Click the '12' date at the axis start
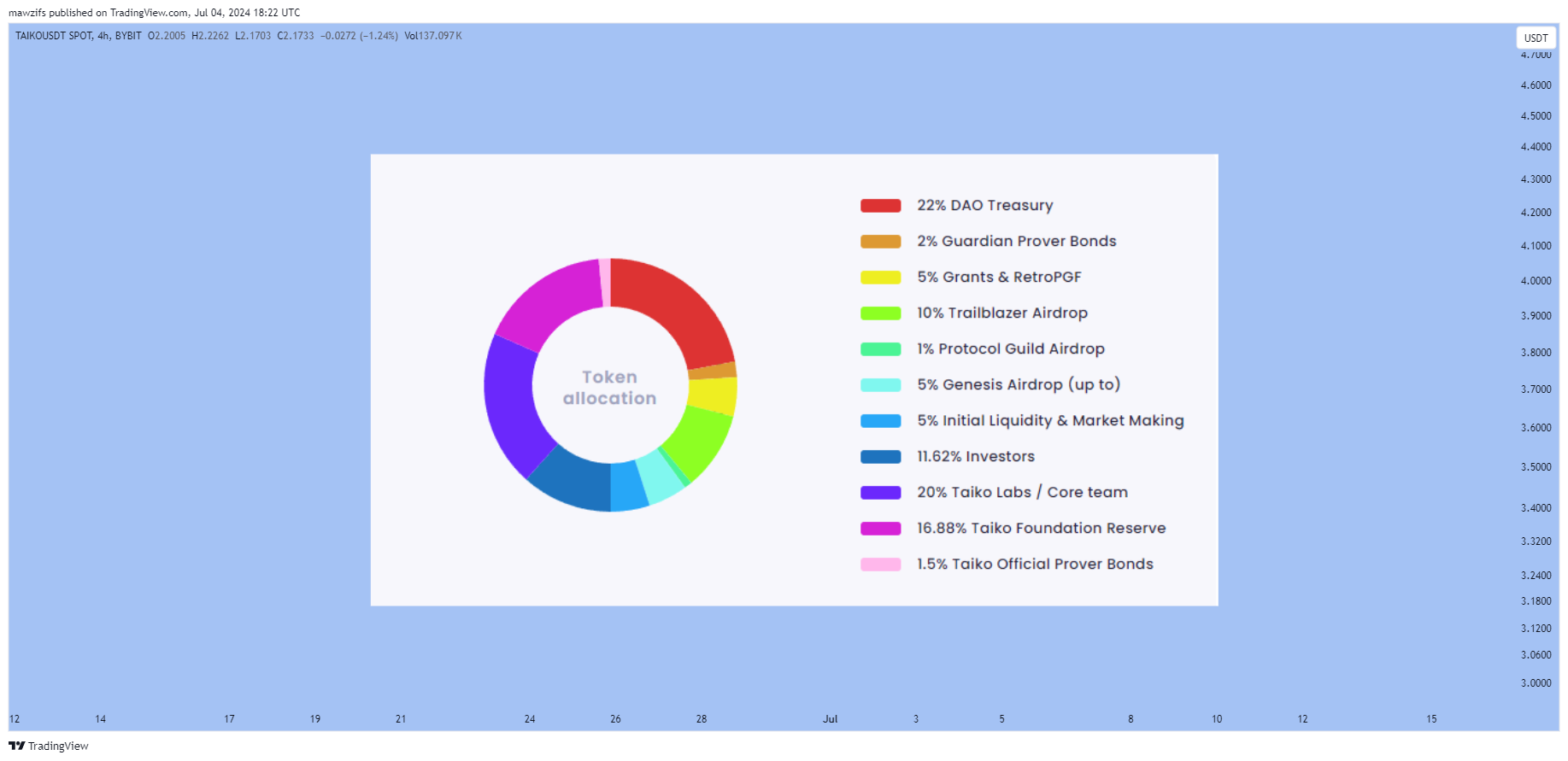This screenshot has width=1568, height=761. [15, 719]
